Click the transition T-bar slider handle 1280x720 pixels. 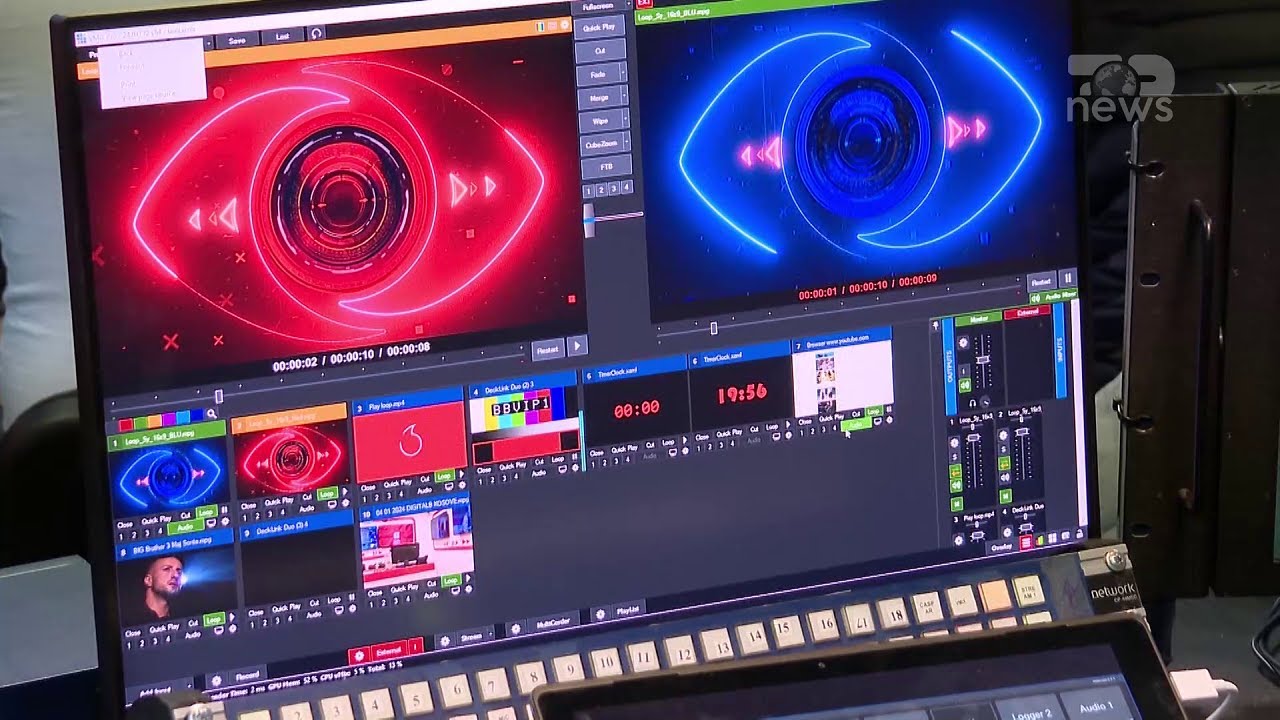tap(589, 222)
